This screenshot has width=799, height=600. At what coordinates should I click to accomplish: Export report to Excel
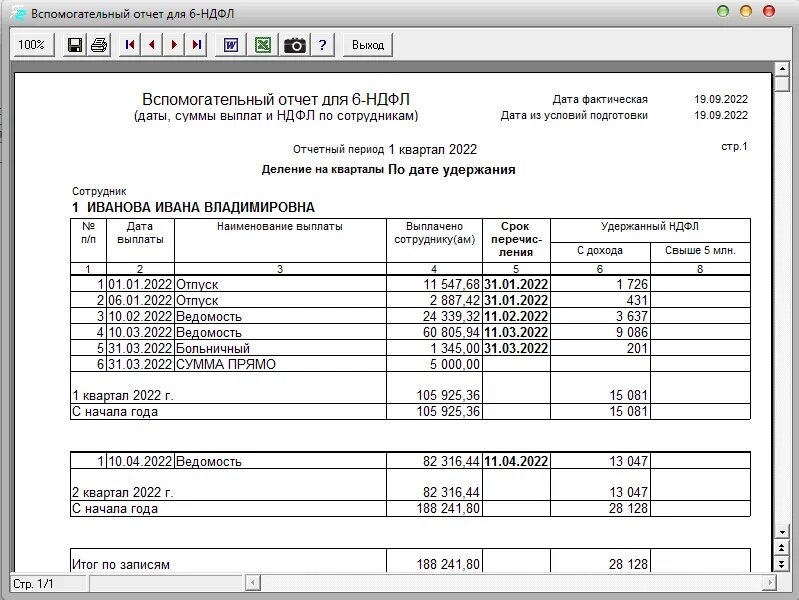[263, 45]
